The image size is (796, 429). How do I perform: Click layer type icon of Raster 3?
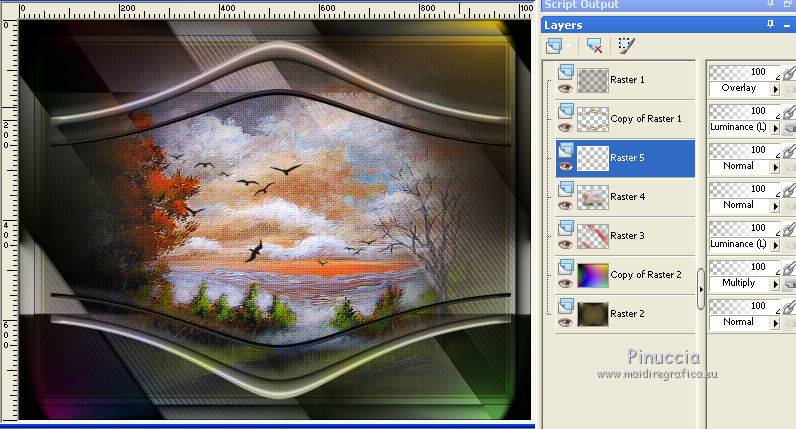[x=566, y=228]
